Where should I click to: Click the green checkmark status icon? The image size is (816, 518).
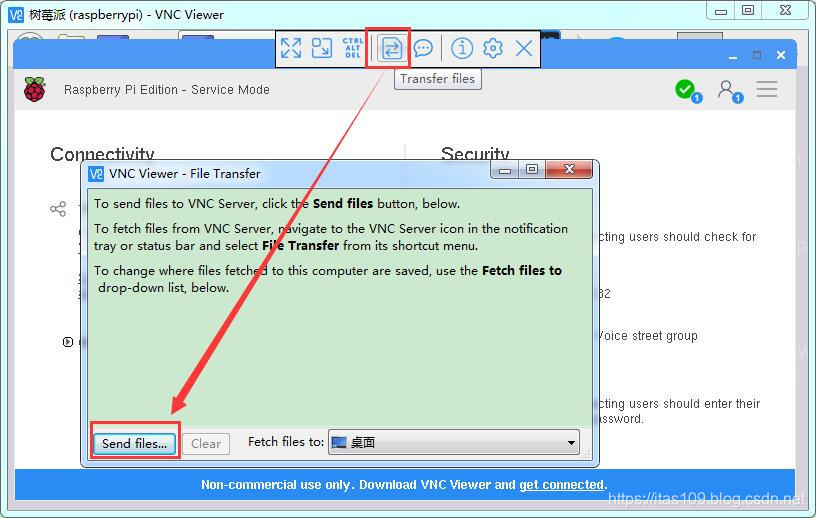tap(687, 91)
